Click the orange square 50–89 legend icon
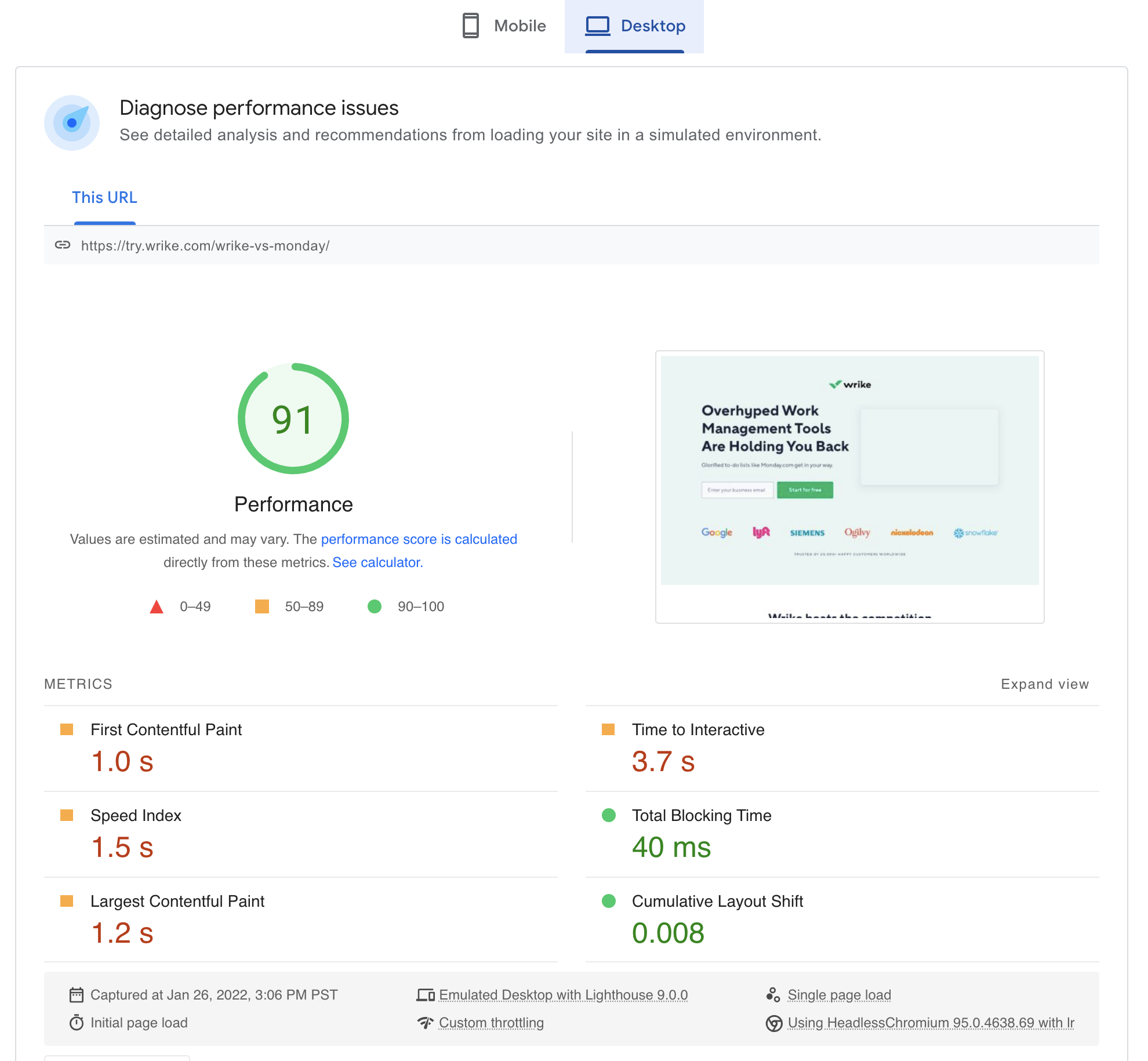Screen dimensions: 1148x1061 click(x=262, y=606)
